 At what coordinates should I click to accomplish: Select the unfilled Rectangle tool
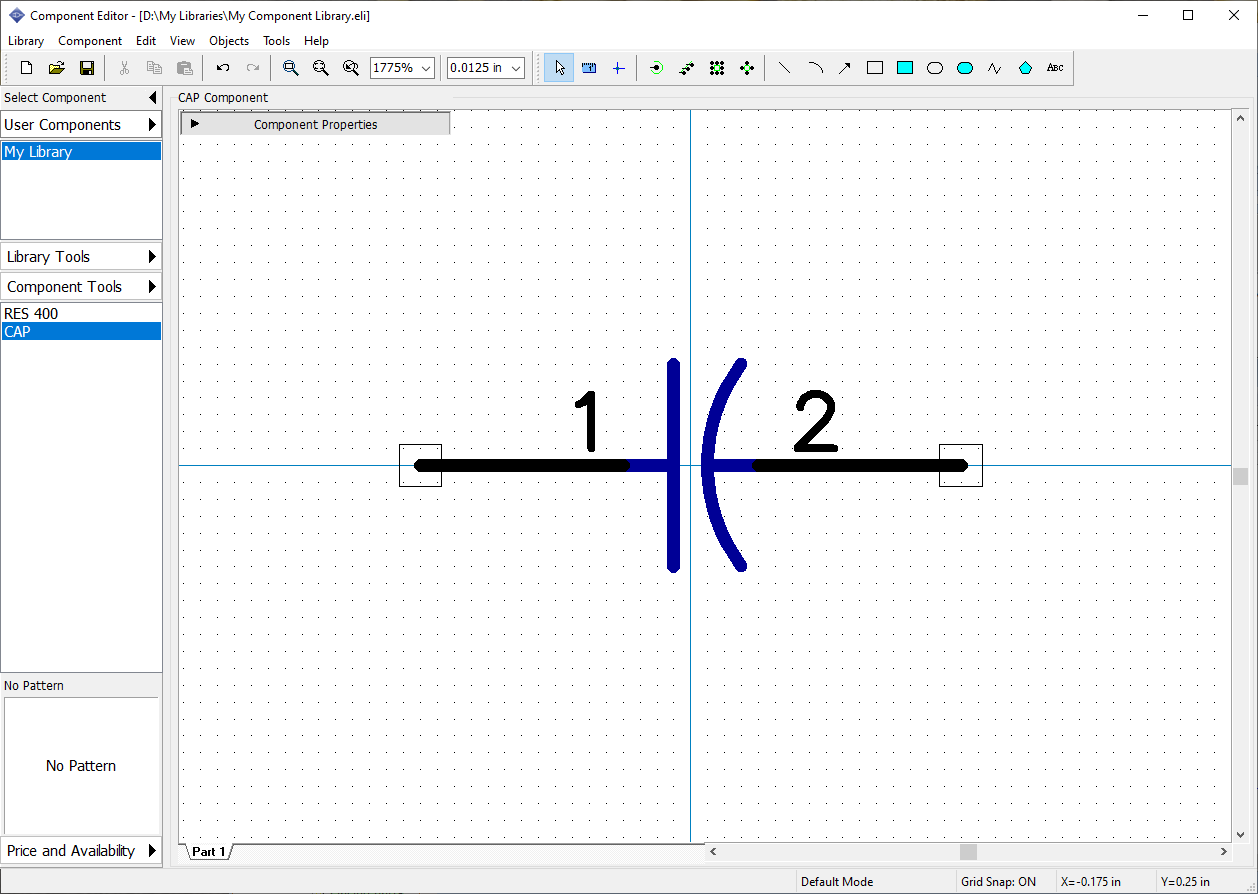pyautogui.click(x=875, y=68)
